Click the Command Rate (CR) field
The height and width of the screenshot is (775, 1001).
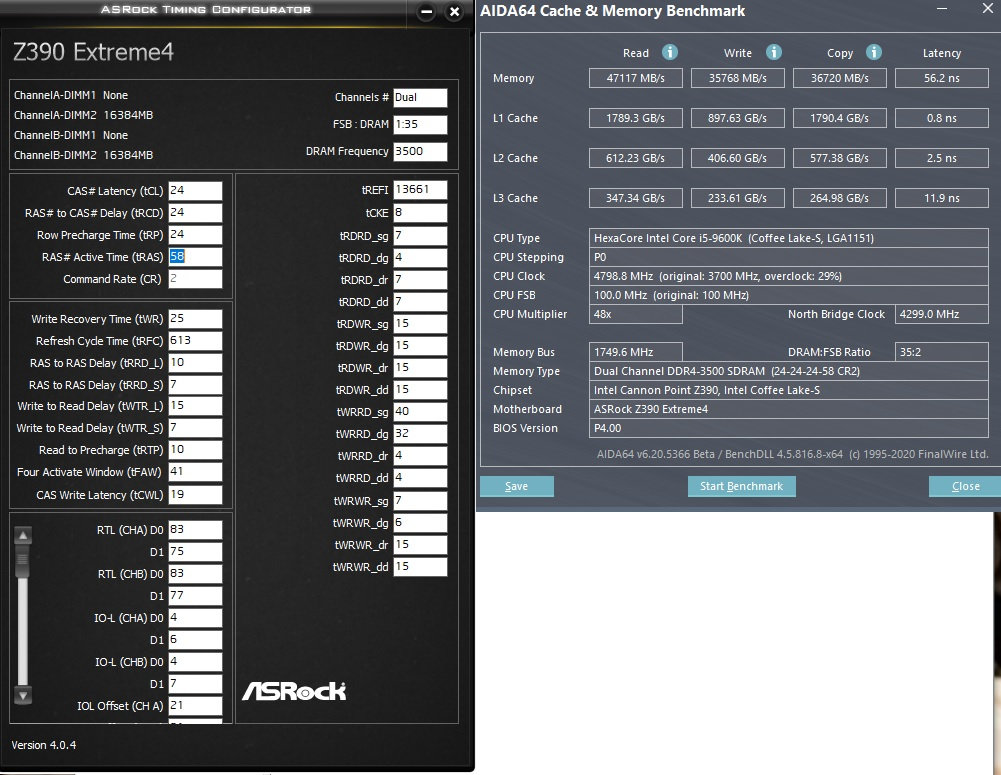coord(195,278)
